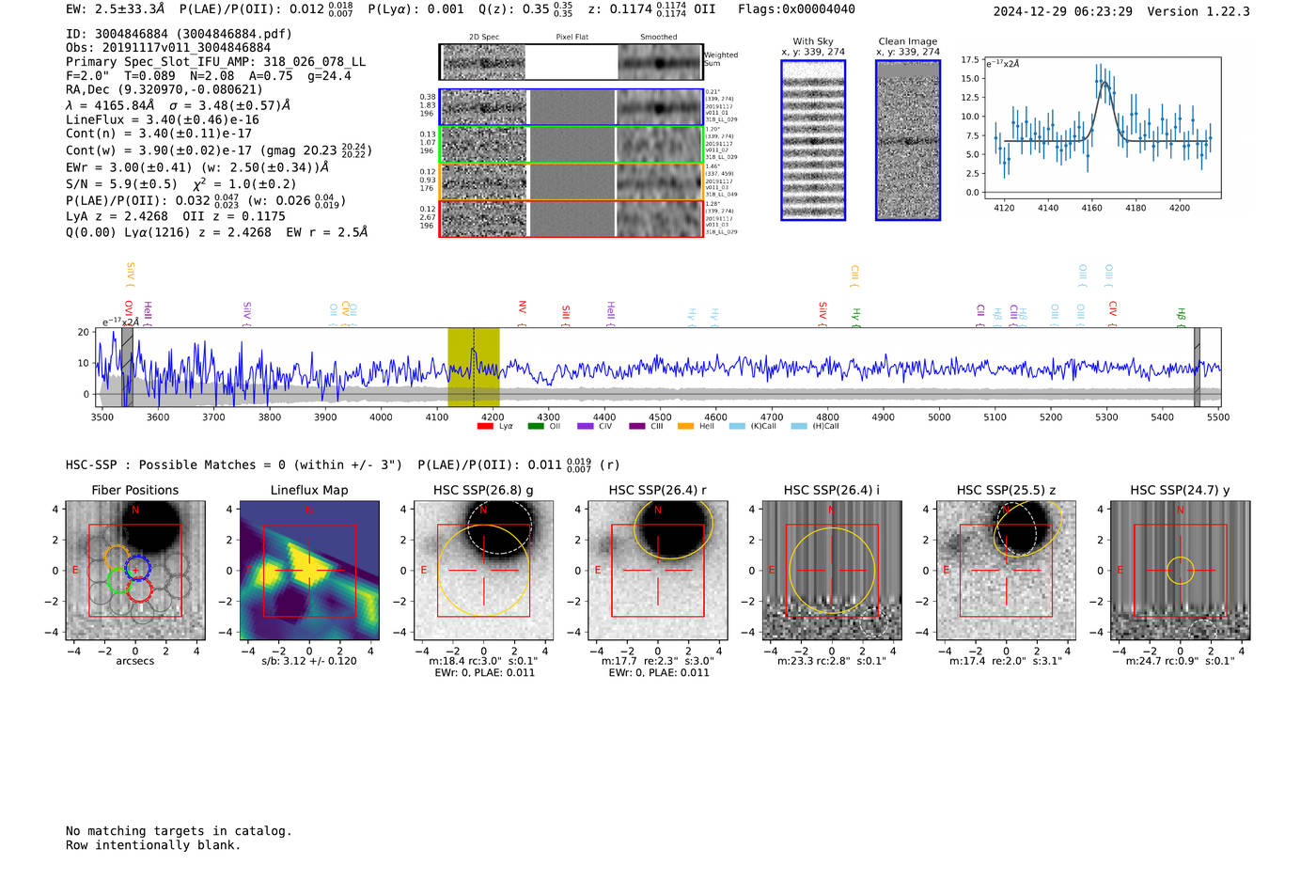
Task: Click the EWr = 3.00(±0.41) line
Action: (197, 167)
